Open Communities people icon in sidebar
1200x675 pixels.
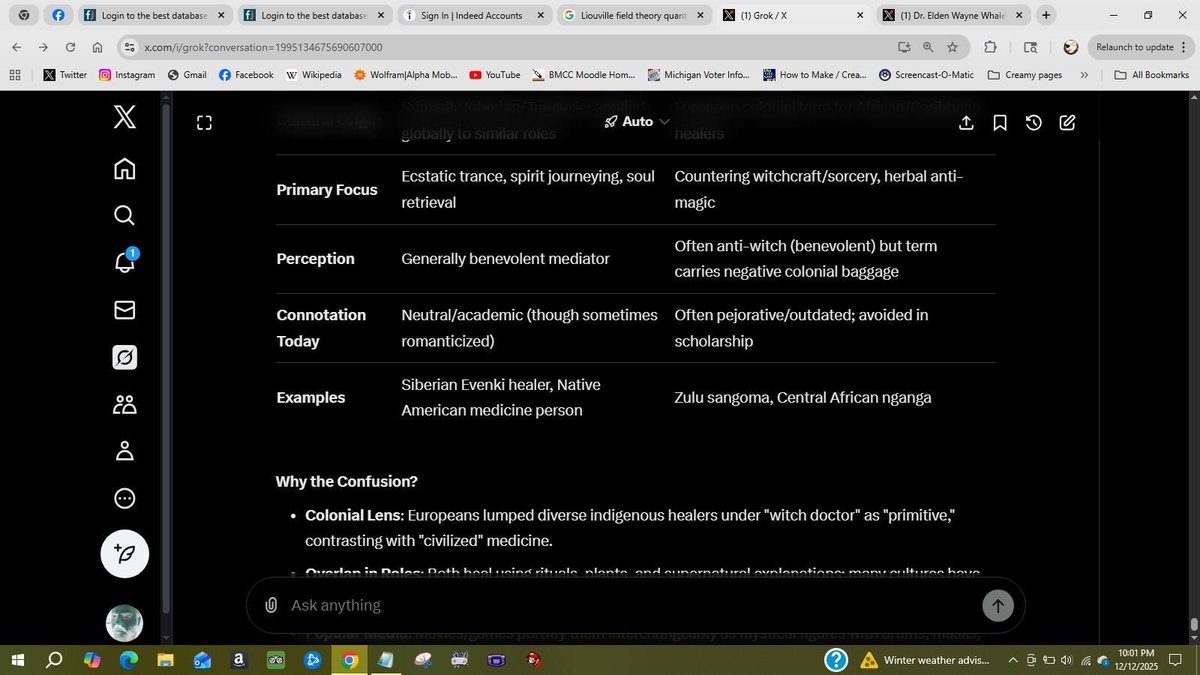pyautogui.click(x=124, y=404)
